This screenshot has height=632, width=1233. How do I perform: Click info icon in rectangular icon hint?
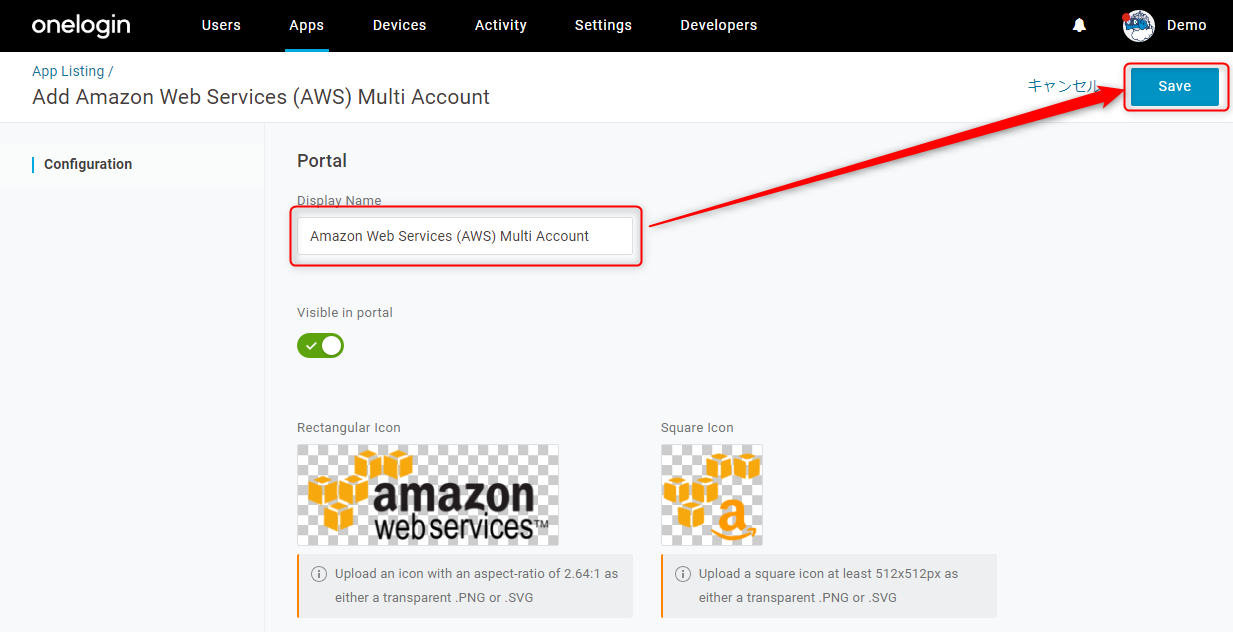pyautogui.click(x=319, y=574)
